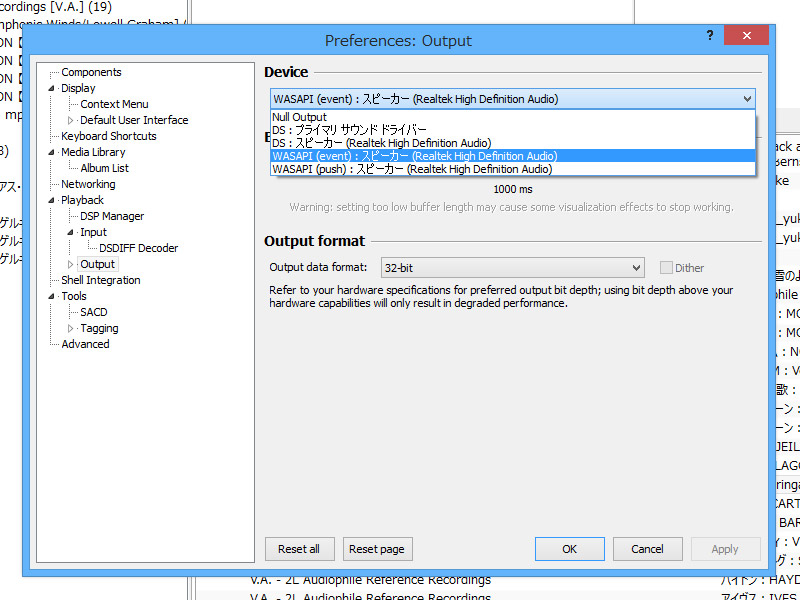Go to the Advanced preferences page

tap(85, 344)
